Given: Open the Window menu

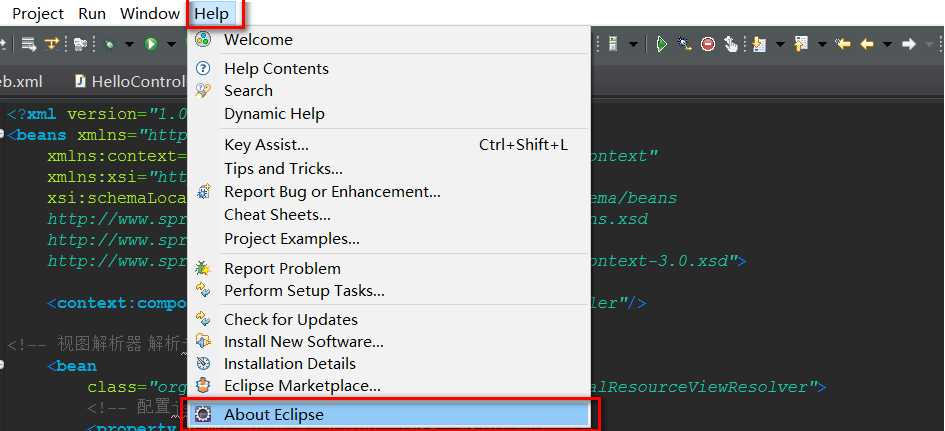Looking at the screenshot, I should pos(150,13).
